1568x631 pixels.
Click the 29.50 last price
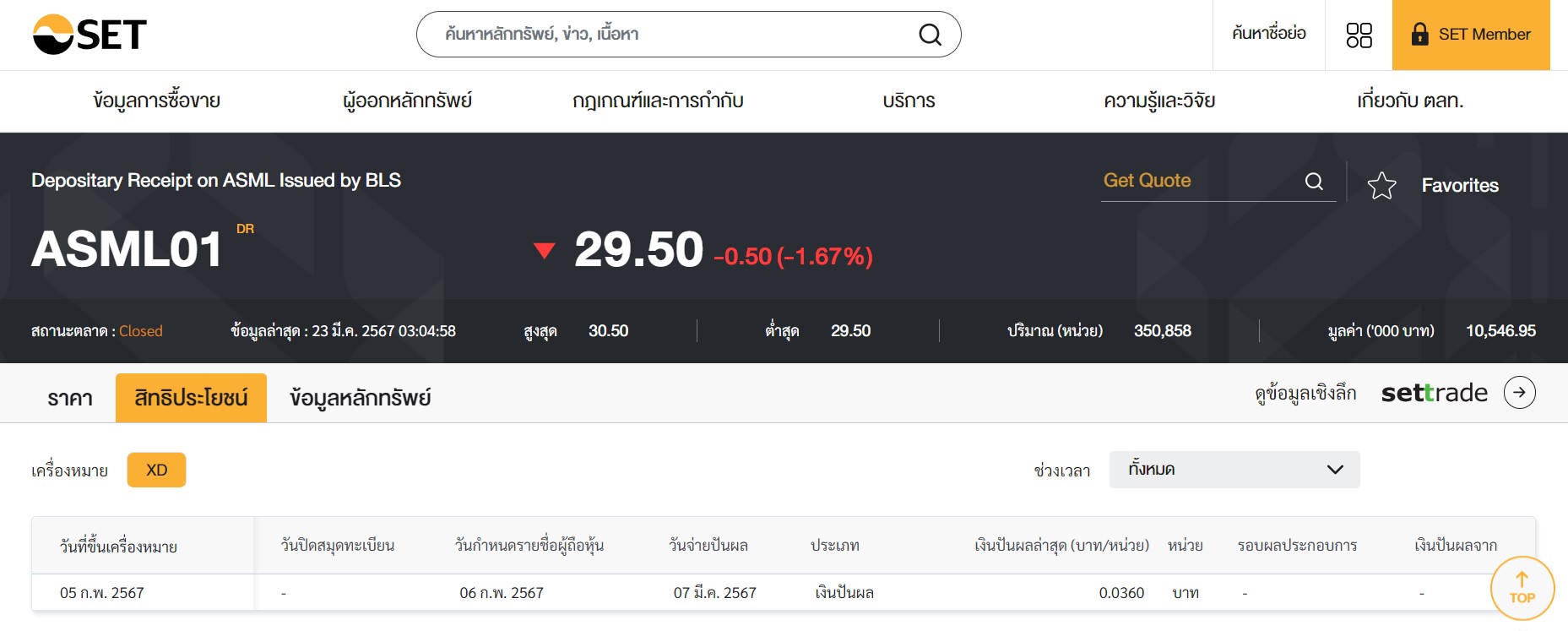pos(639,250)
